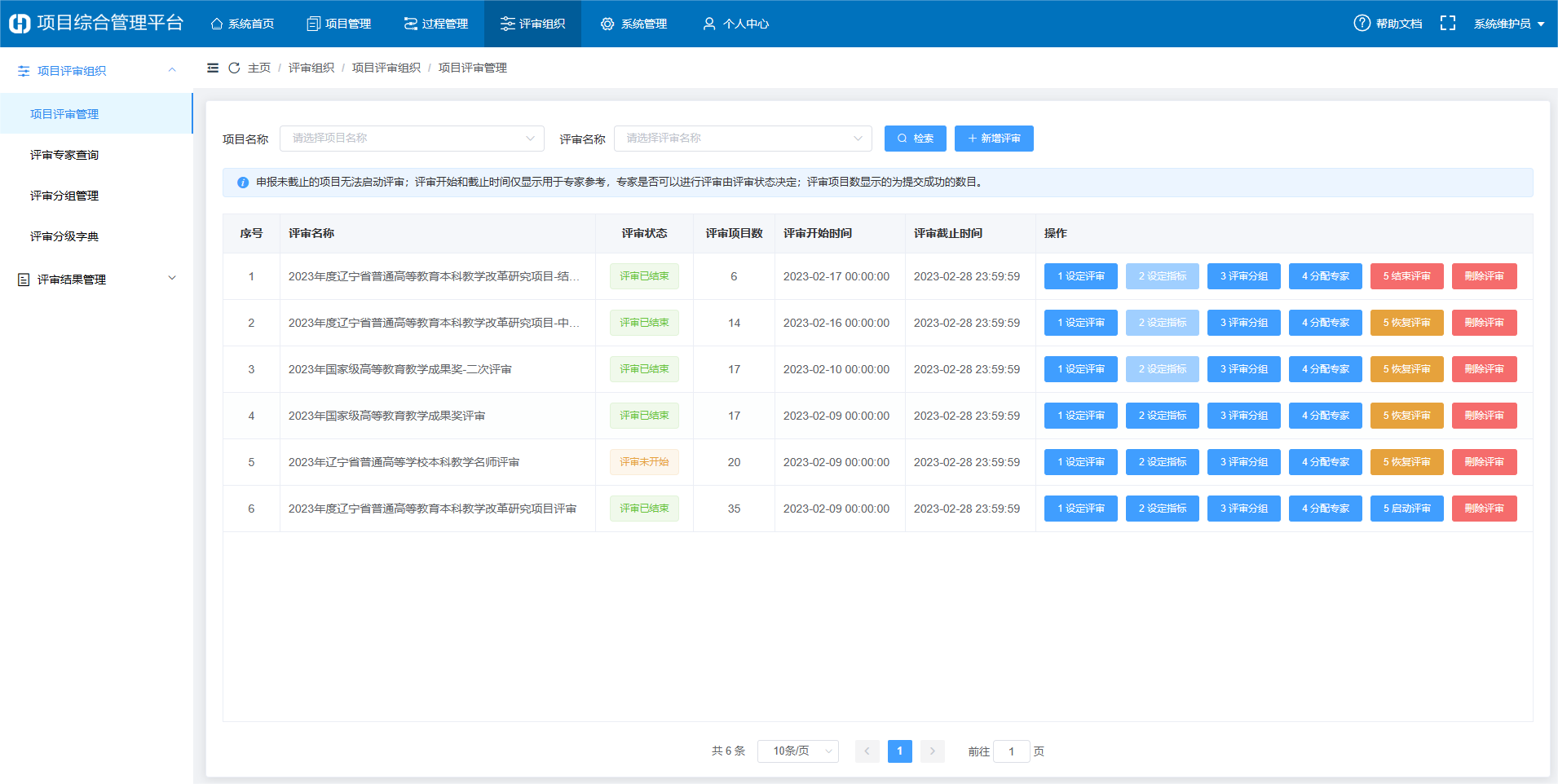The image size is (1558, 784).
Task: Open the 10条/页 page size selector
Action: click(x=797, y=751)
